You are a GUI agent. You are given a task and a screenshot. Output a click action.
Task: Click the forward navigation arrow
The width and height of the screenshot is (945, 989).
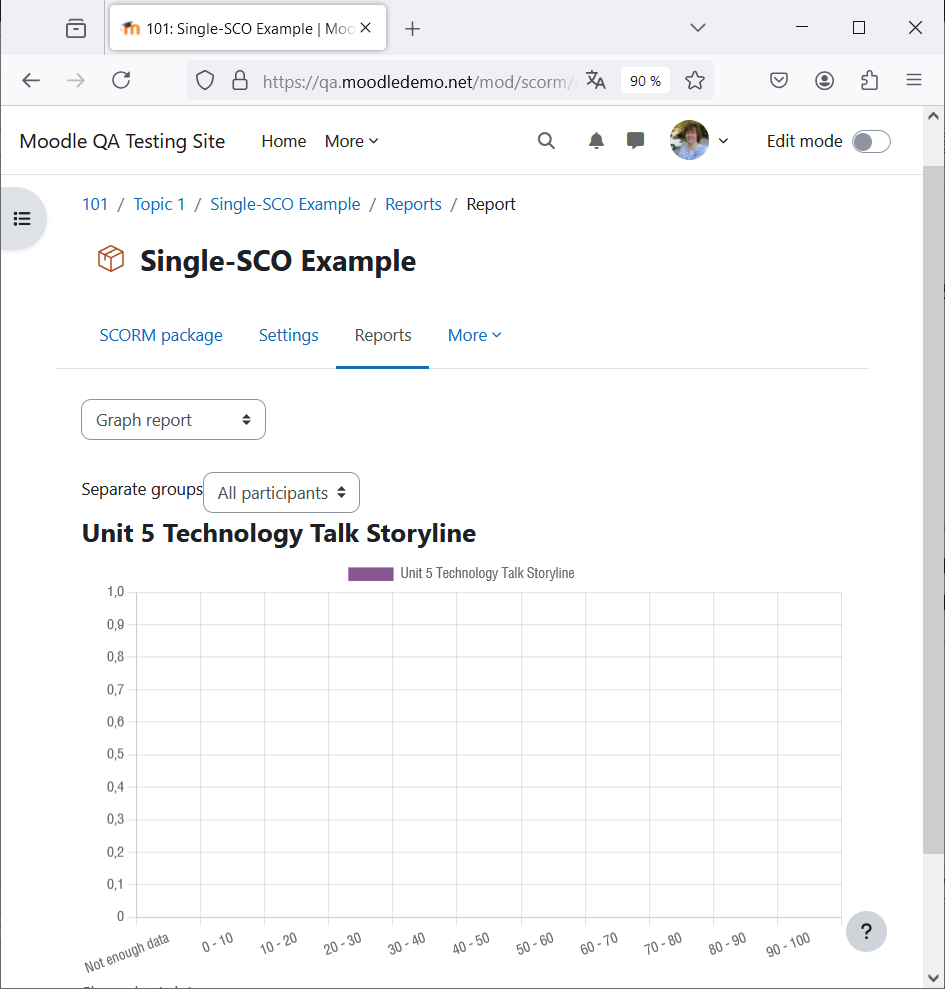(x=76, y=80)
